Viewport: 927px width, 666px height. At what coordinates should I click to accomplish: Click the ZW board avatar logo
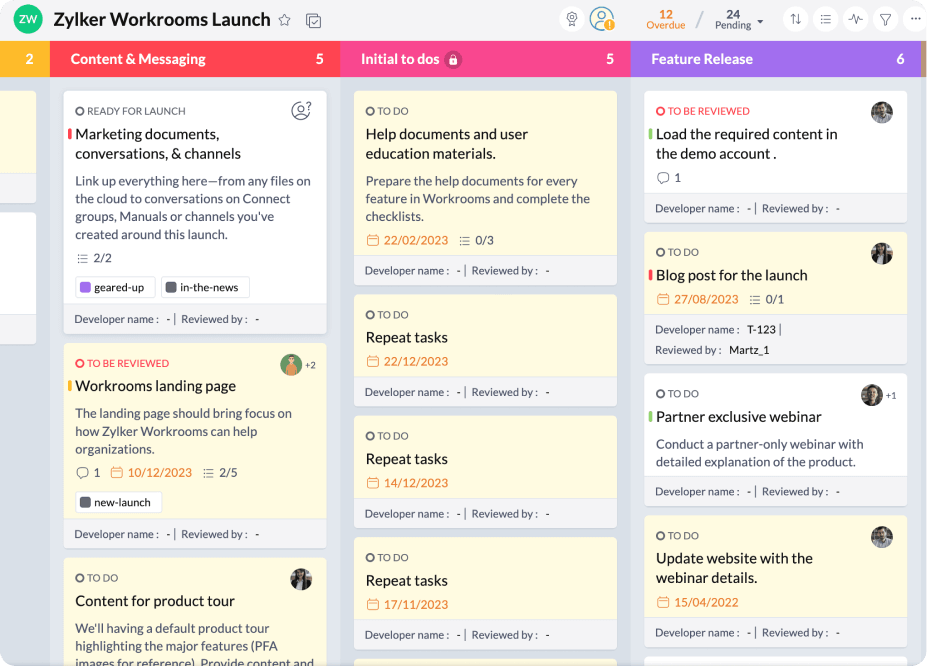[x=28, y=19]
